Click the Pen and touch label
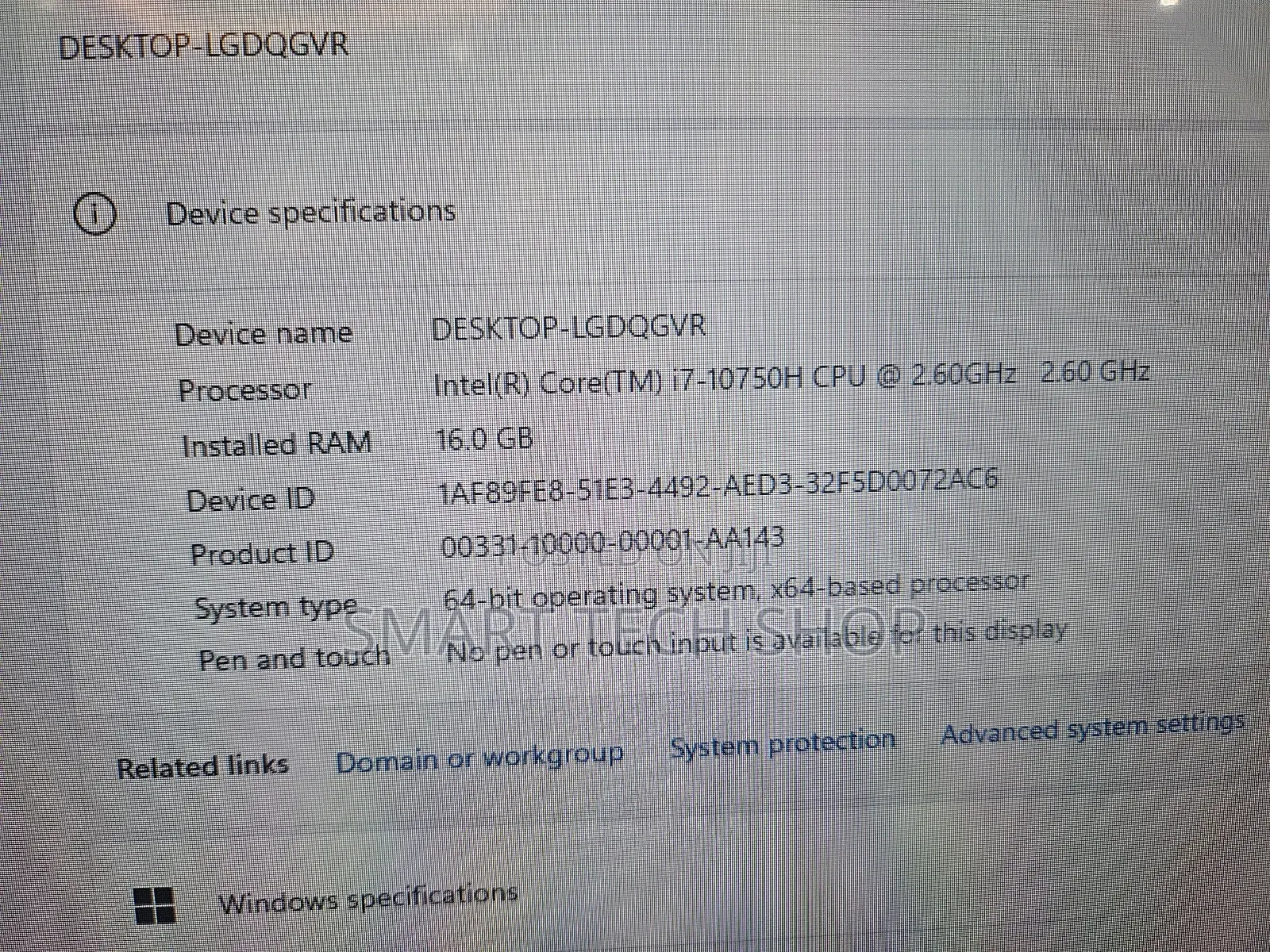This screenshot has height=952, width=1270. click(294, 659)
